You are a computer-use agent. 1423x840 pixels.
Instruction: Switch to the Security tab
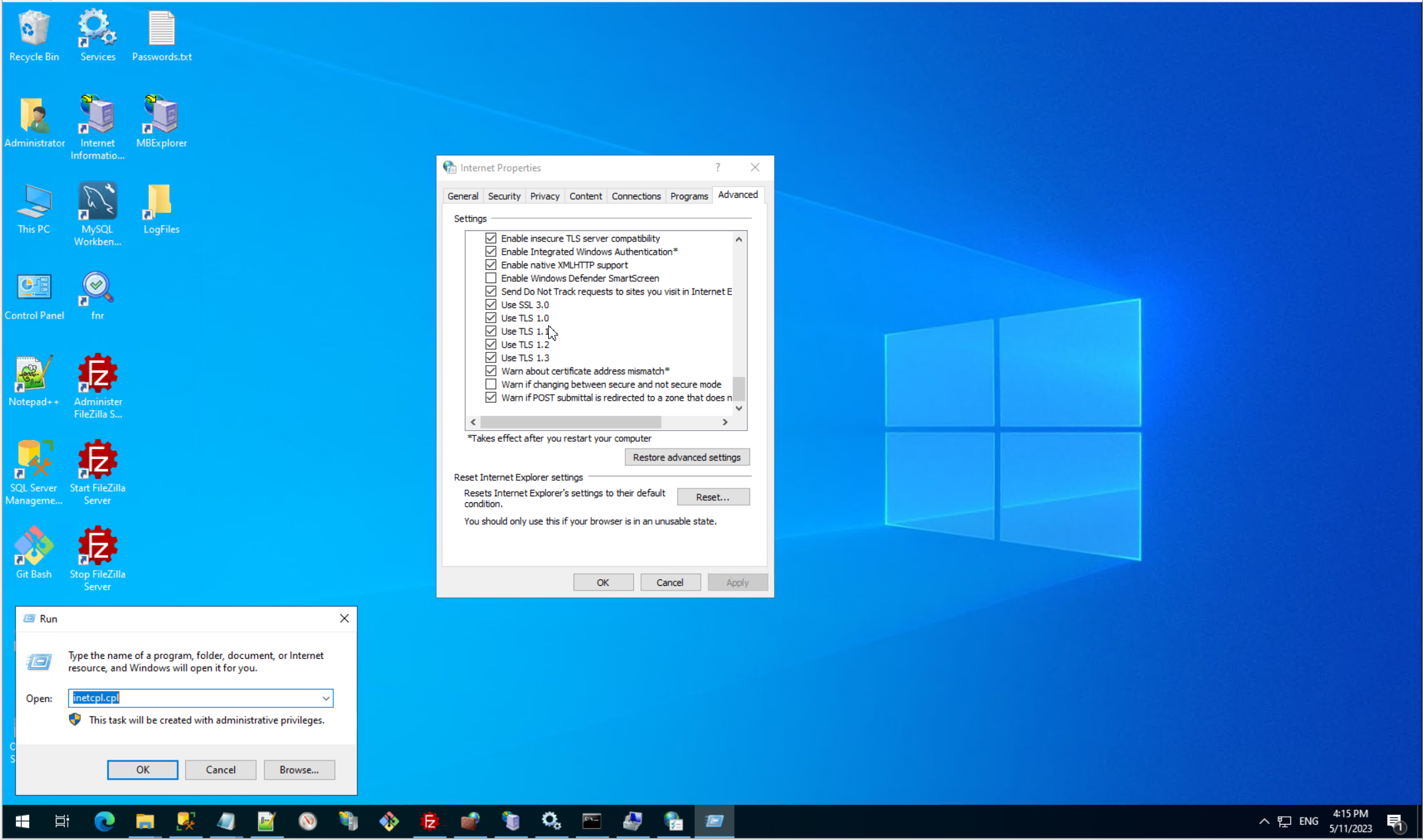coord(504,196)
